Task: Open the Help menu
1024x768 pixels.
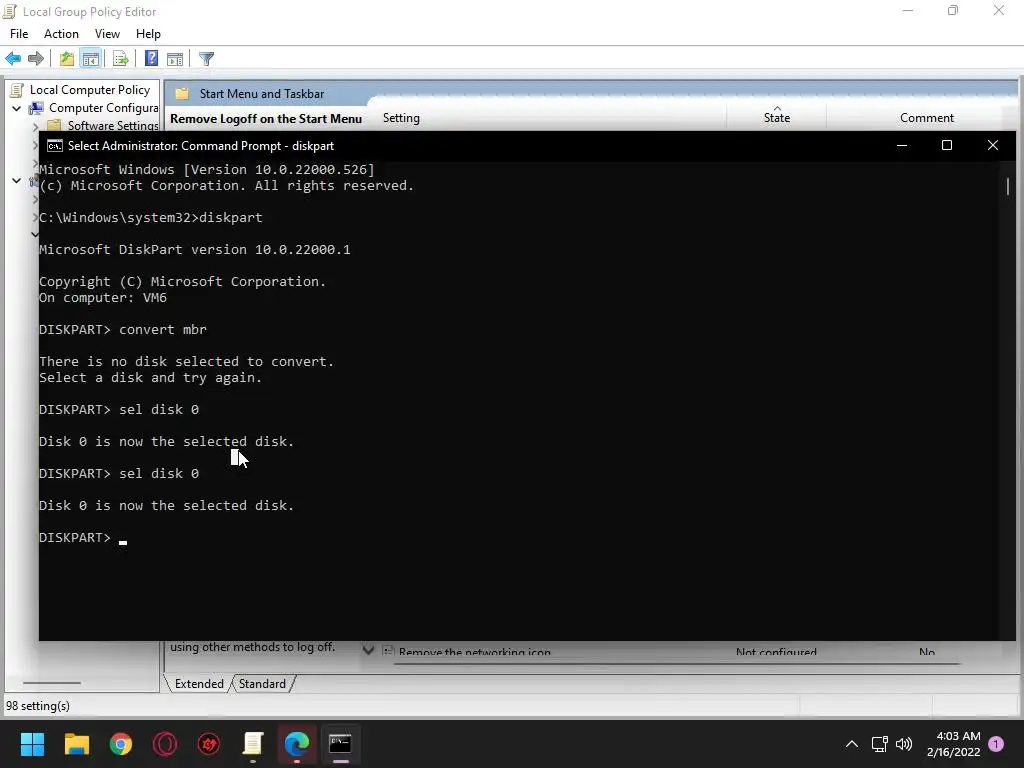Action: tap(148, 34)
